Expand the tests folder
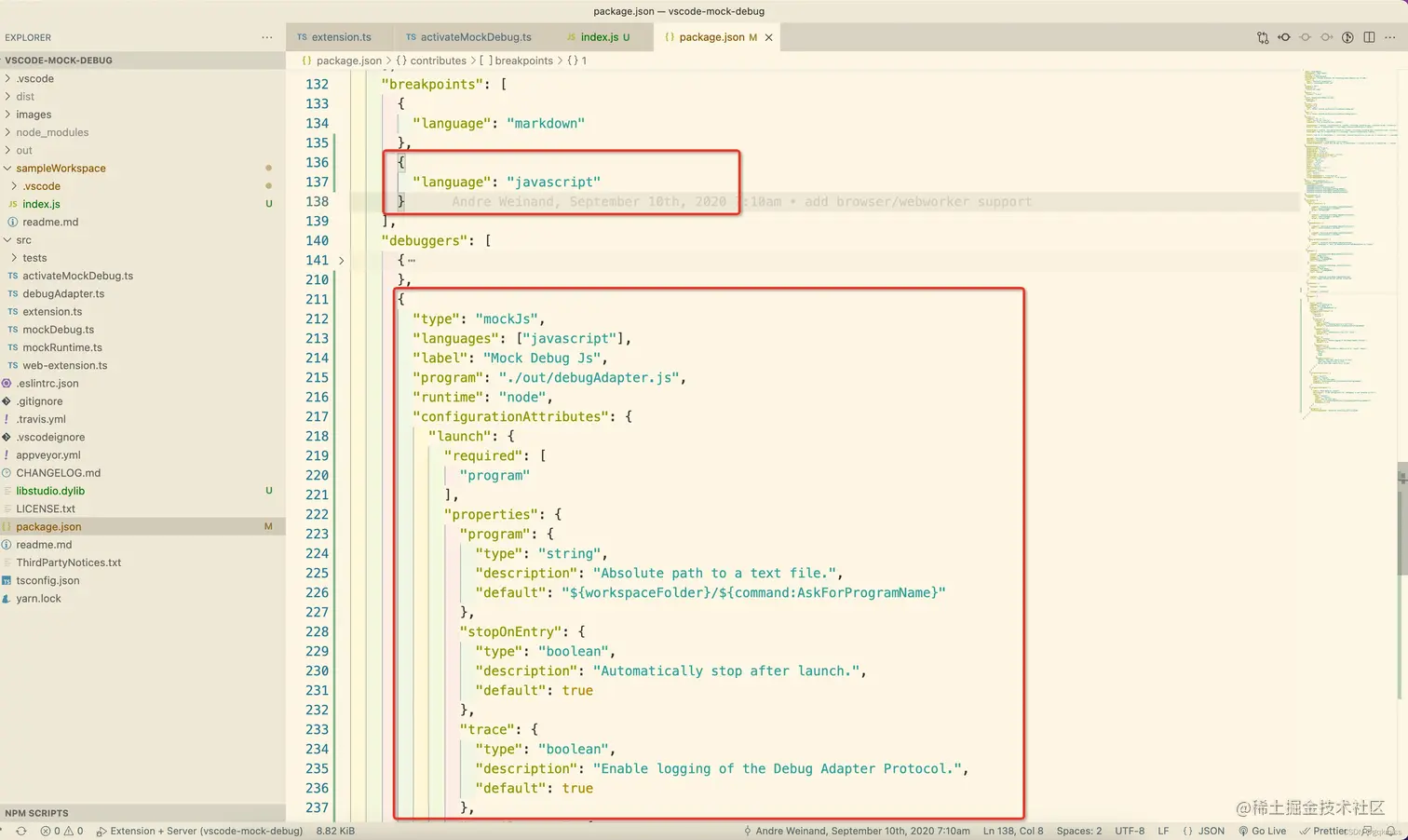 [x=142, y=258]
